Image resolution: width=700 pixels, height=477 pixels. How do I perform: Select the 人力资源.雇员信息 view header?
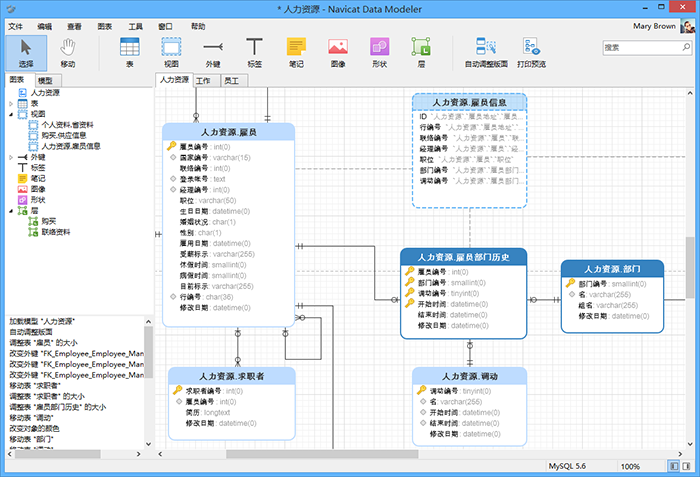(470, 102)
